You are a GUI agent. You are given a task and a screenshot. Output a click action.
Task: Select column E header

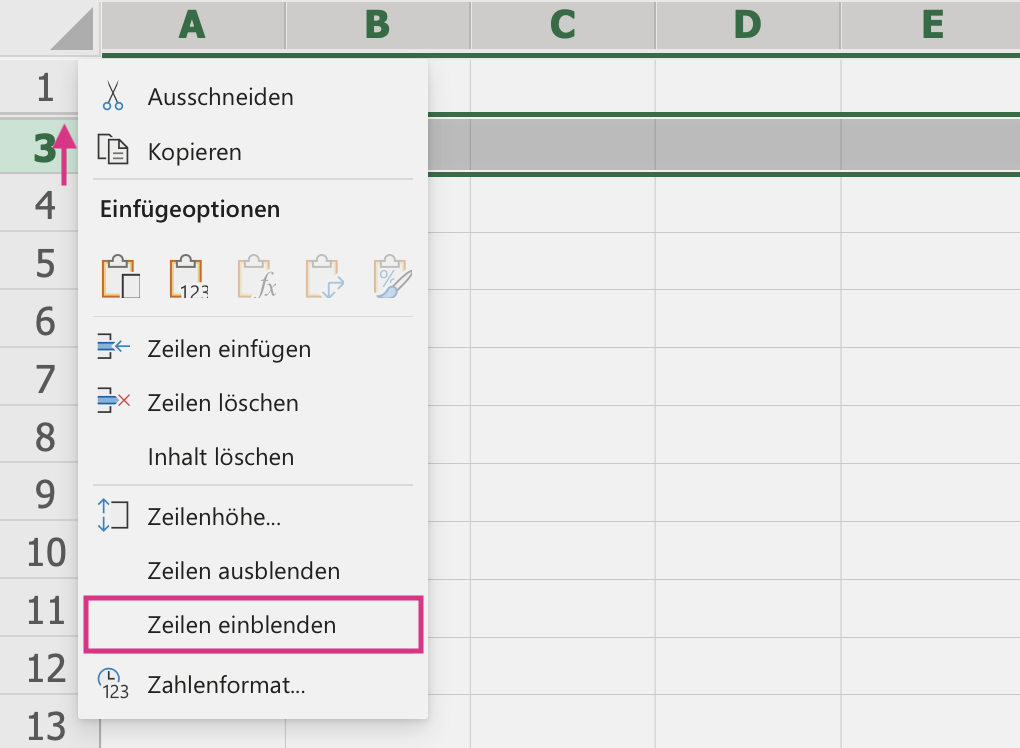932,26
